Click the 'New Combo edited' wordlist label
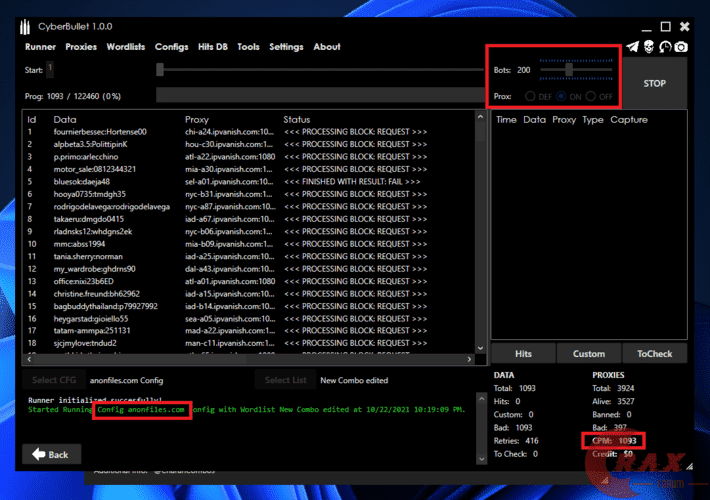Screen dimensions: 710x500 point(354,380)
